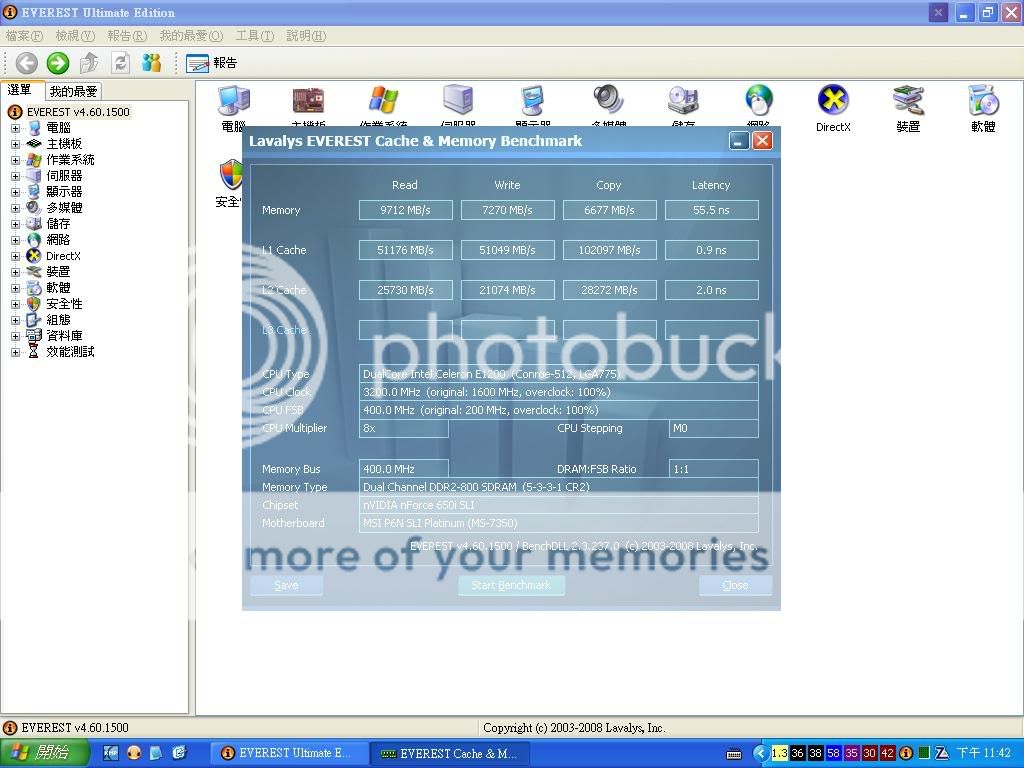The width and height of the screenshot is (1024, 768).
Task: Expand the 多媒體 tree node
Action: (x=16, y=208)
